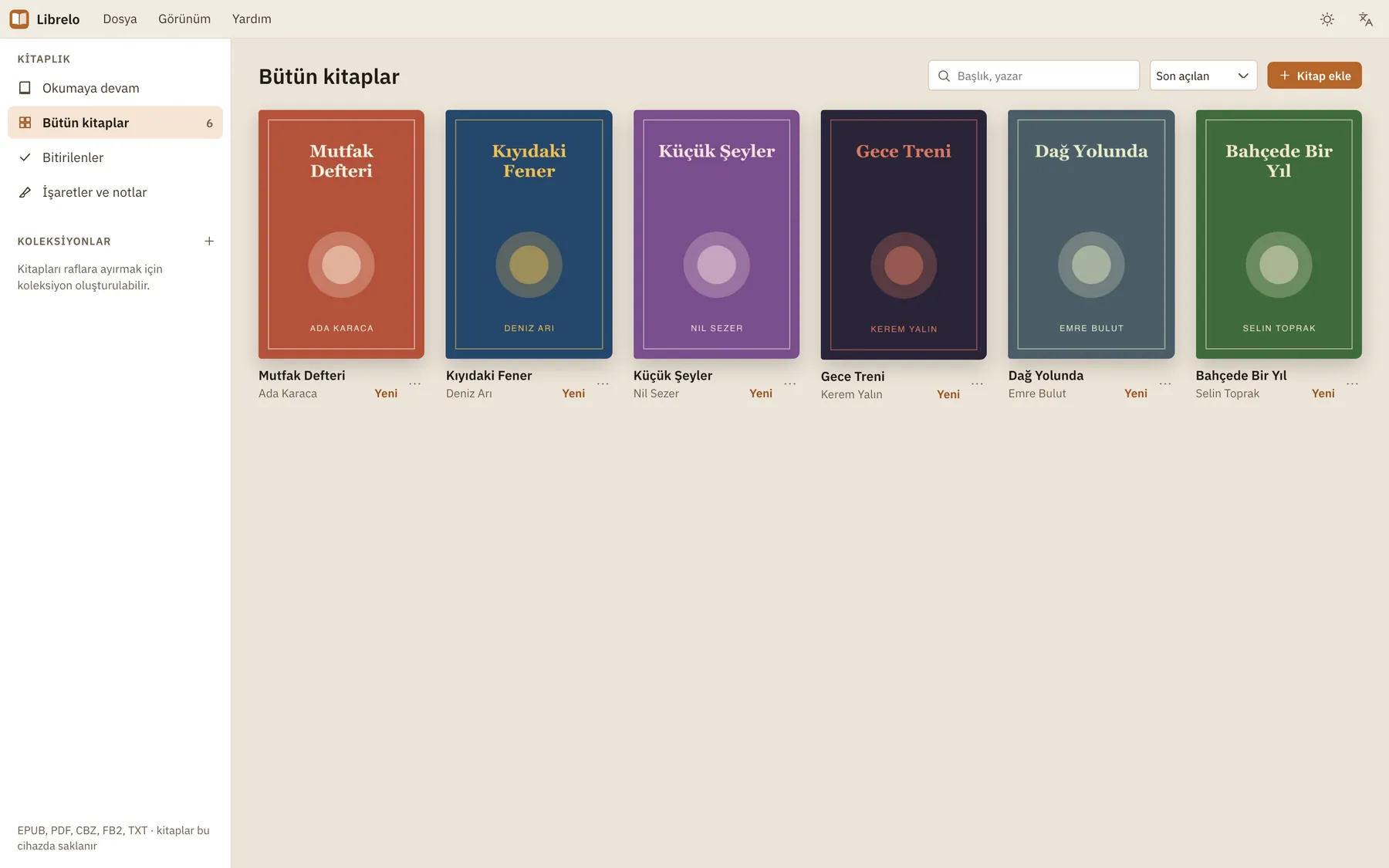This screenshot has height=868, width=1389.
Task: Open more options for Kıyıdaki Fener
Action: tap(603, 383)
